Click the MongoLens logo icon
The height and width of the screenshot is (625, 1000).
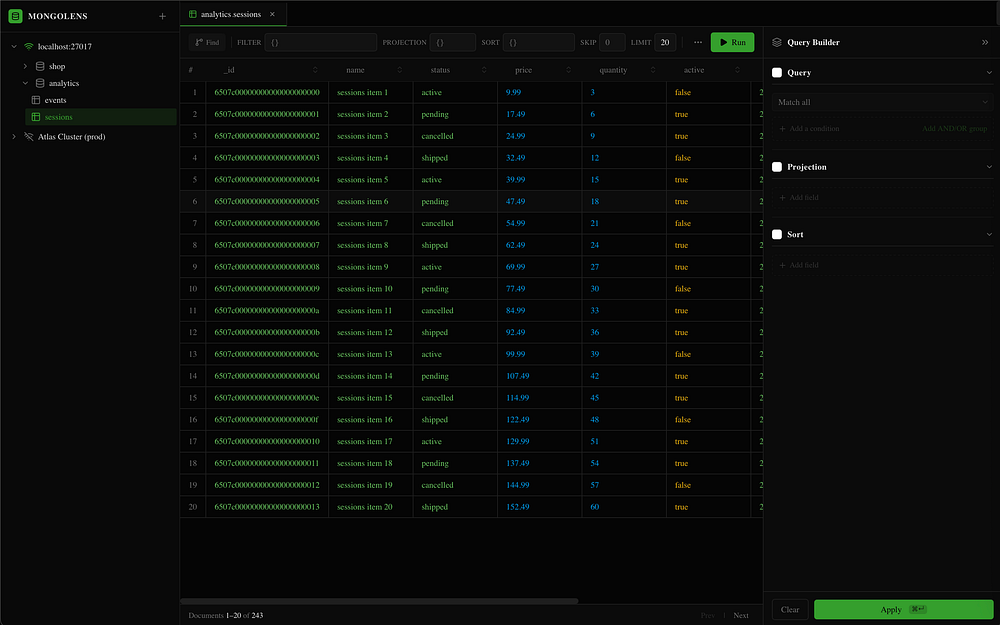(x=15, y=16)
